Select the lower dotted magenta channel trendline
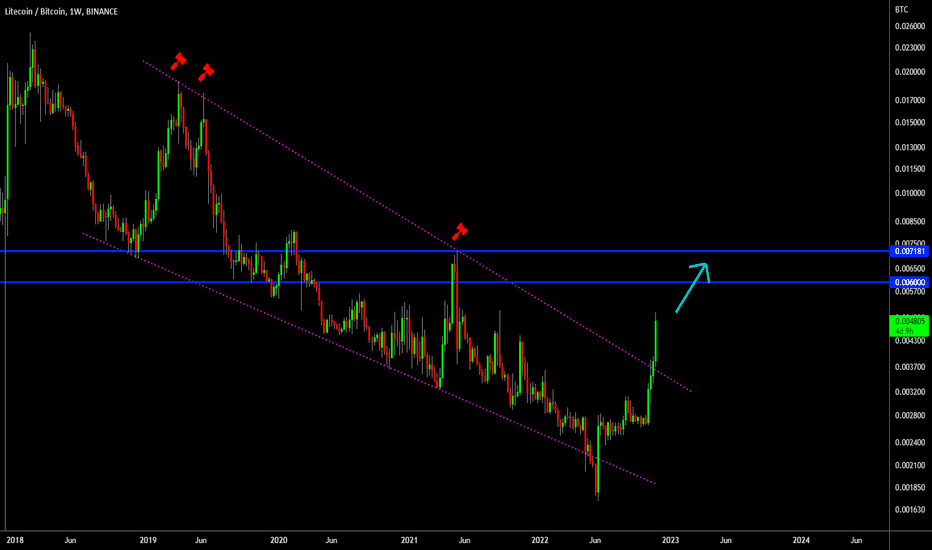Screen dimensions: 932x550 click(x=369, y=359)
